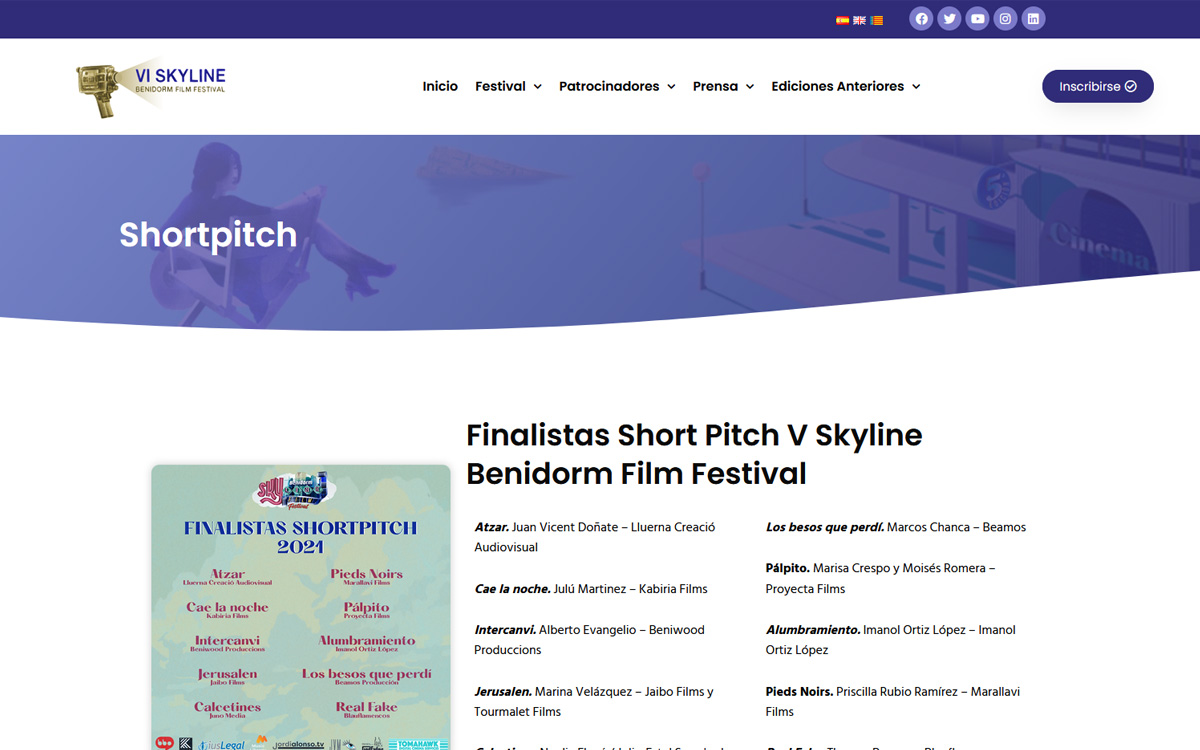Go to the Inicio menu item
The height and width of the screenshot is (750, 1200).
[x=440, y=86]
